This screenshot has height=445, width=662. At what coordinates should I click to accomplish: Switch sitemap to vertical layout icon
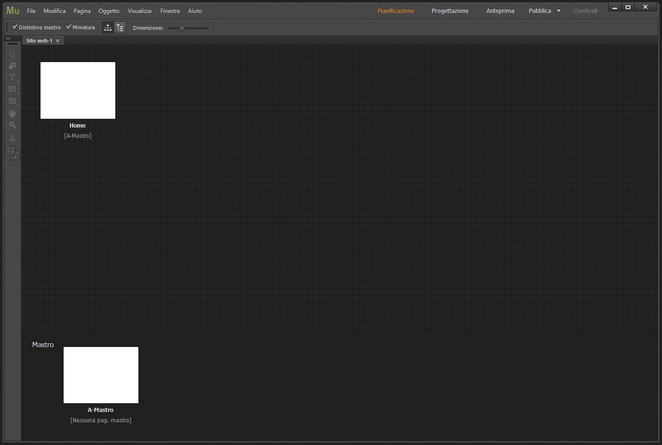[120, 28]
